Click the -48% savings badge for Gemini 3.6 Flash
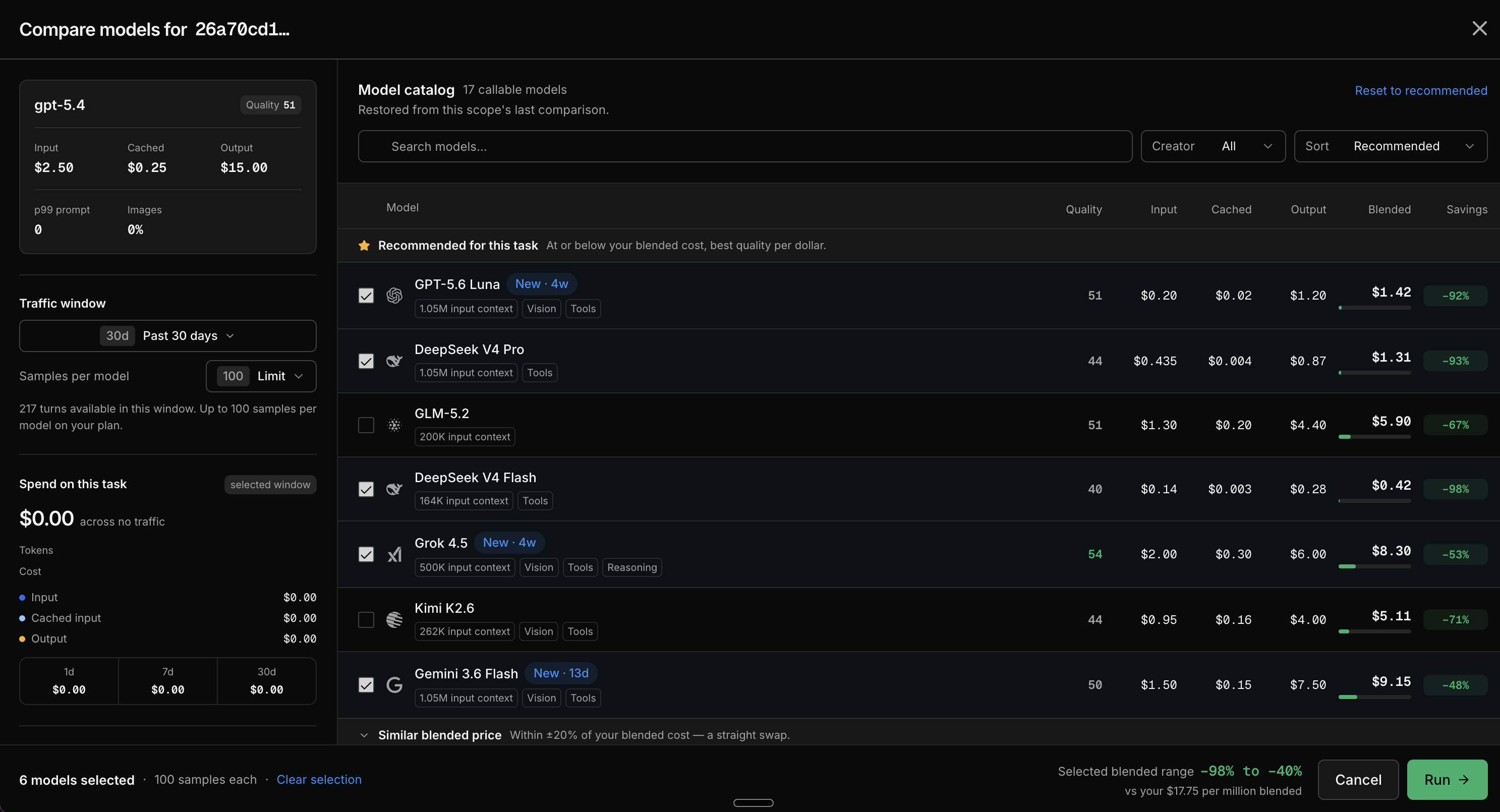The image size is (1500, 812). click(x=1455, y=684)
